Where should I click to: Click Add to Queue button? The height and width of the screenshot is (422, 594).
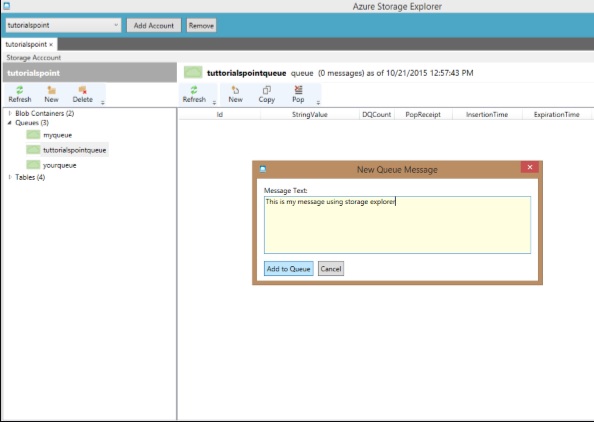tap(289, 269)
